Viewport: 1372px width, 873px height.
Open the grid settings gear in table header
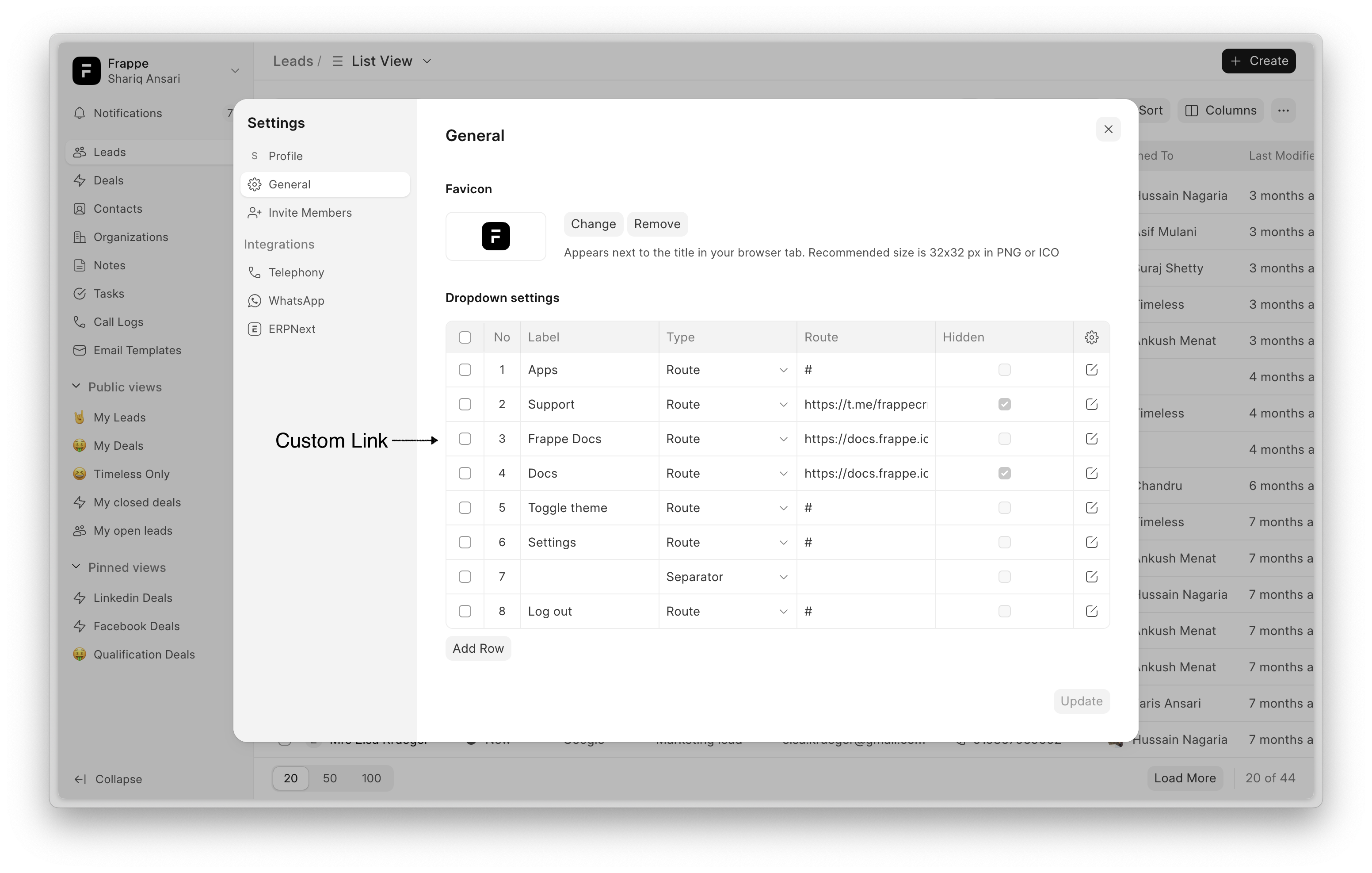[1091, 337]
